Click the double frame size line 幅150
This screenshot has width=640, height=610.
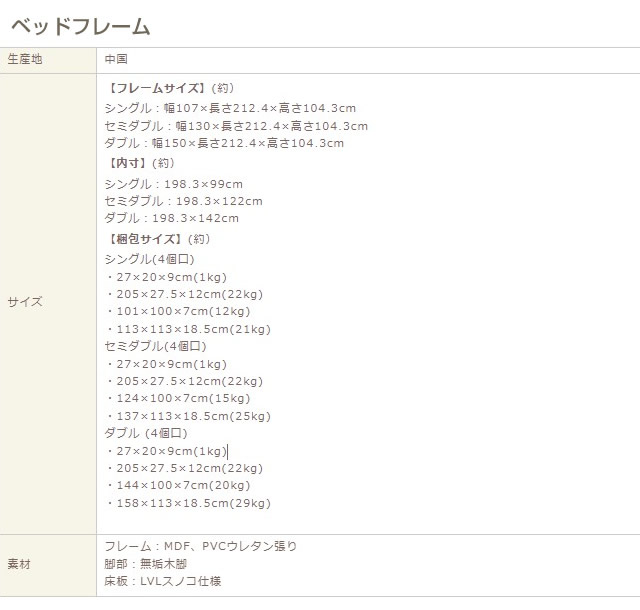[224, 143]
